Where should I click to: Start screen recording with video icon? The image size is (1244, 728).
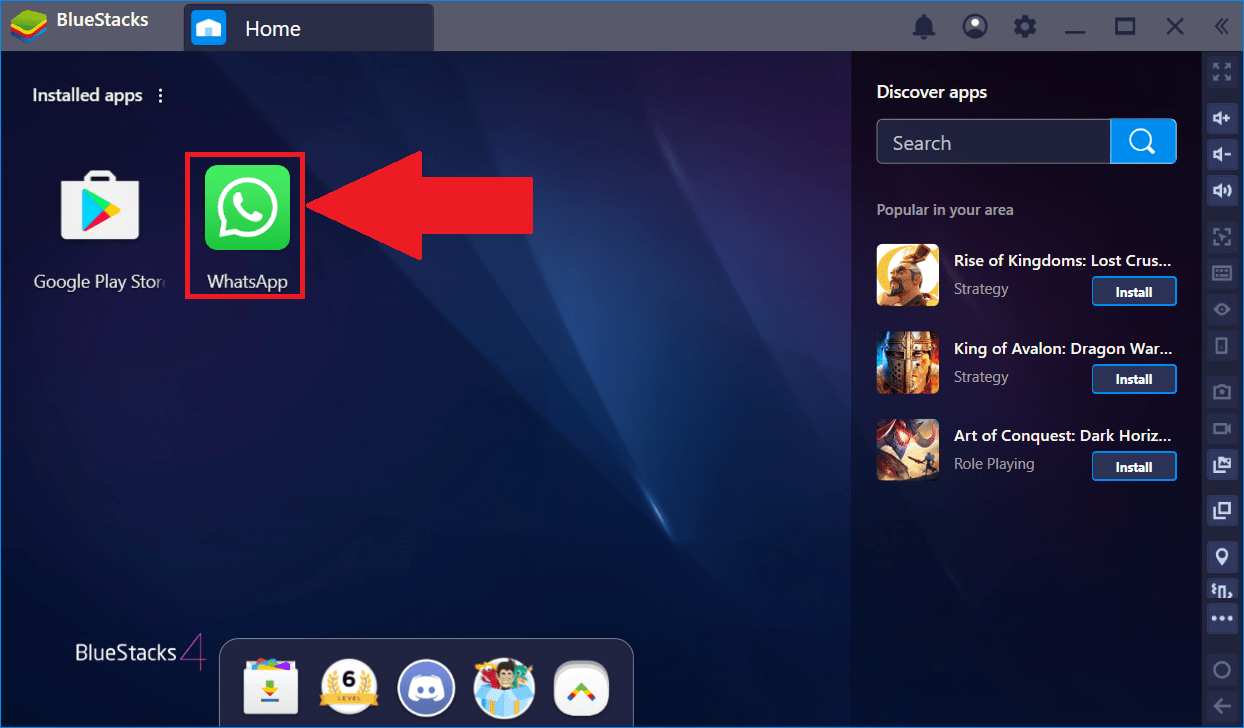point(1221,428)
